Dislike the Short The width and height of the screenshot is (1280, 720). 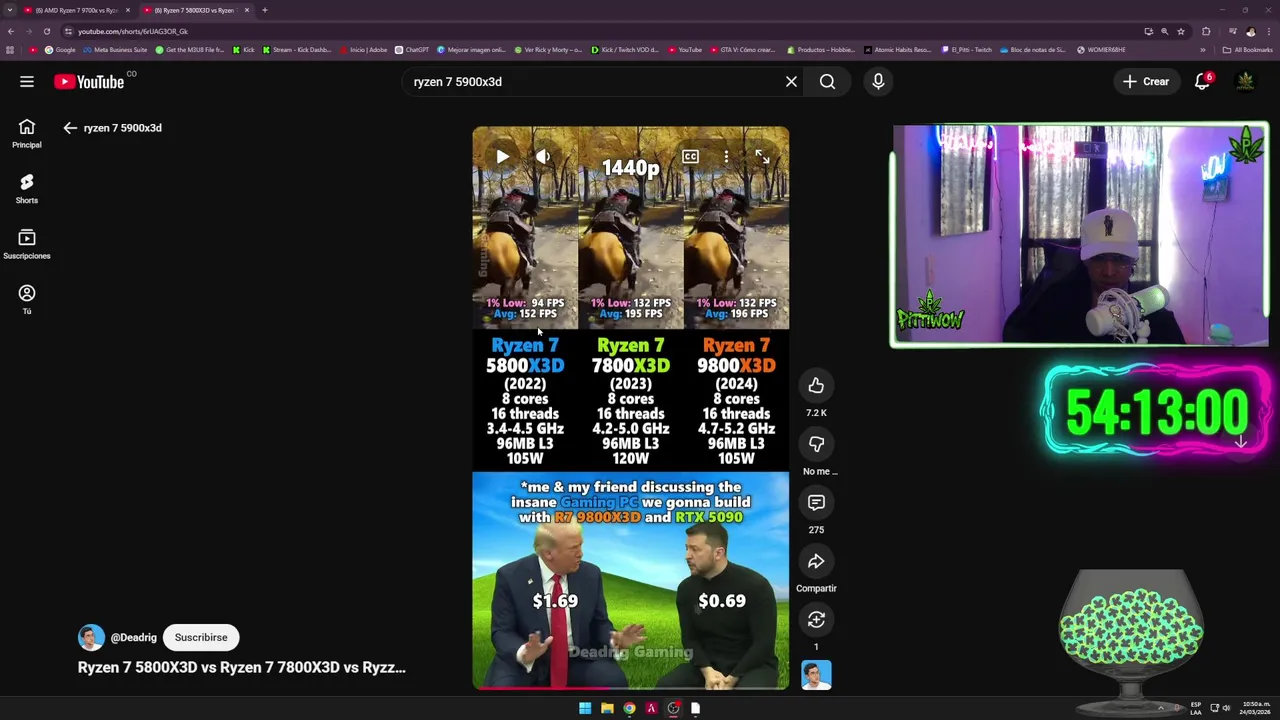(816, 444)
